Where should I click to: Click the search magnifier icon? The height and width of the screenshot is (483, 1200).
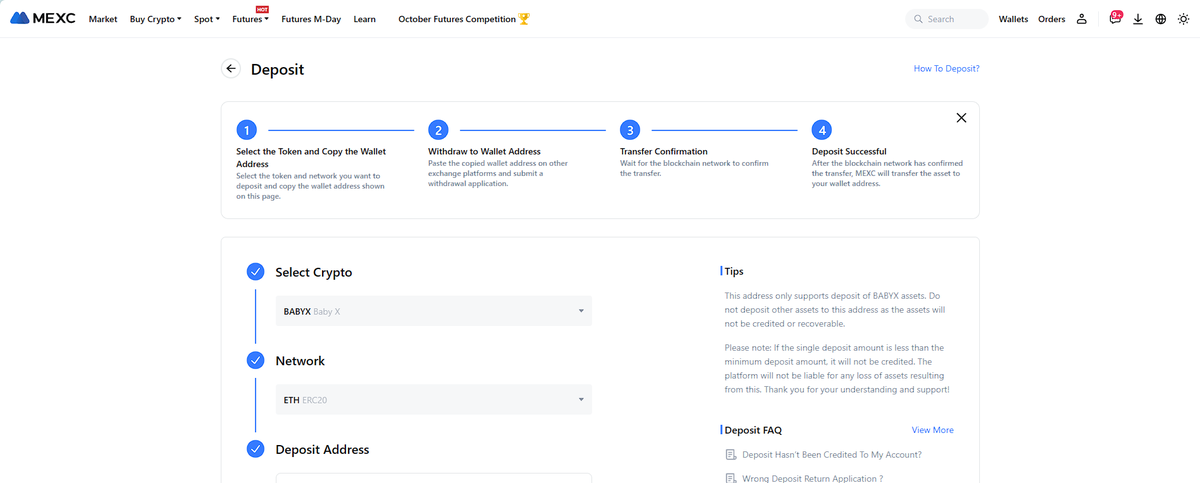click(918, 19)
